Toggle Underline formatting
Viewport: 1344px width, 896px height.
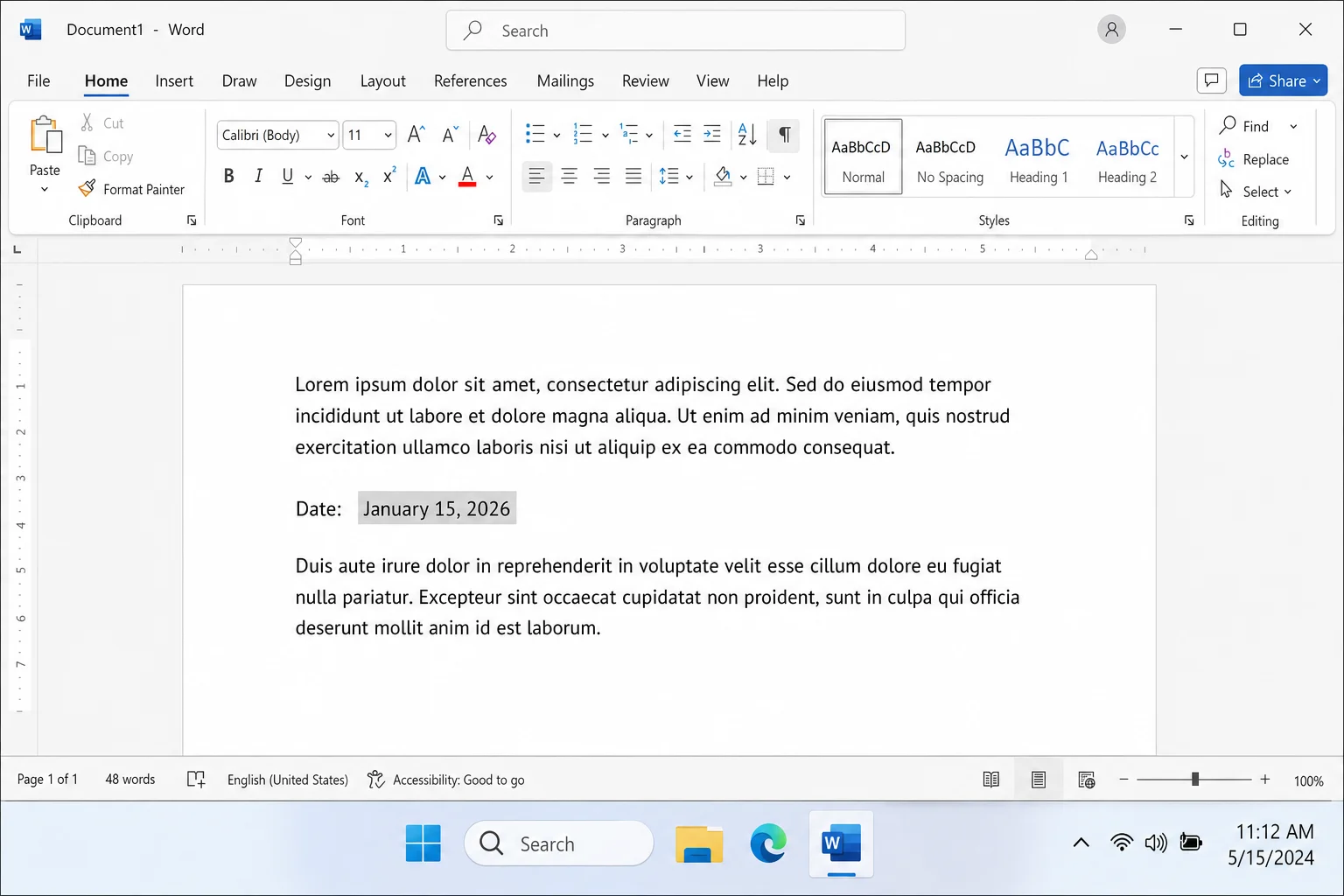point(287,177)
